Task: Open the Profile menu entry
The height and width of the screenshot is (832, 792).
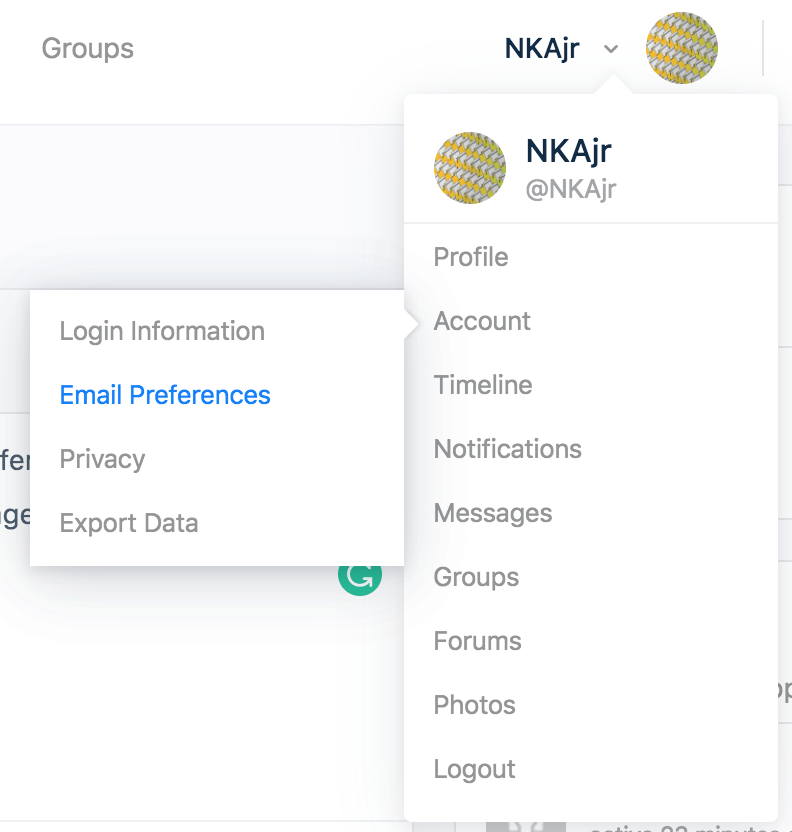Action: click(x=471, y=257)
